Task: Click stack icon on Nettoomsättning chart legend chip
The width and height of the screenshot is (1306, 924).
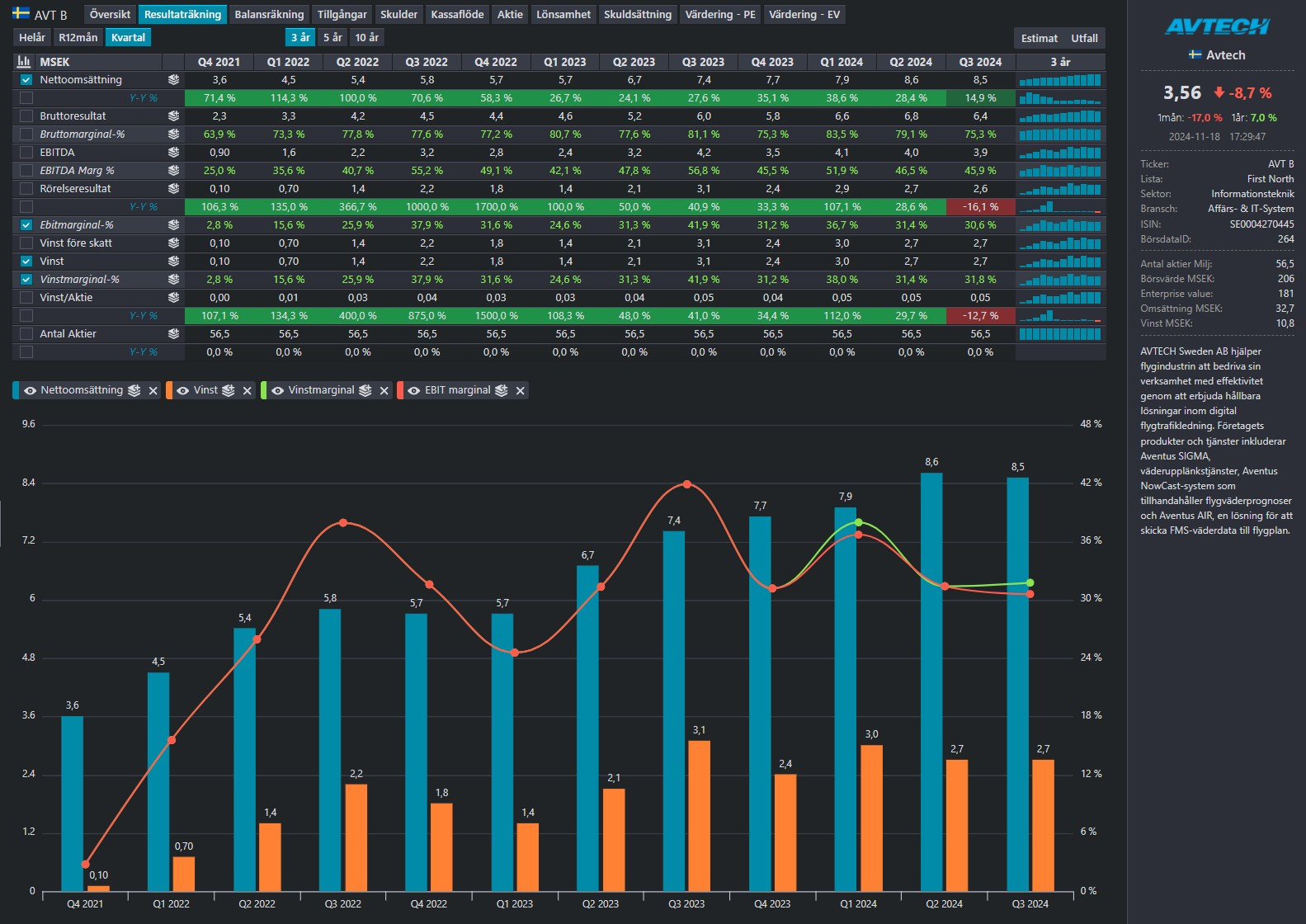Action: point(134,390)
